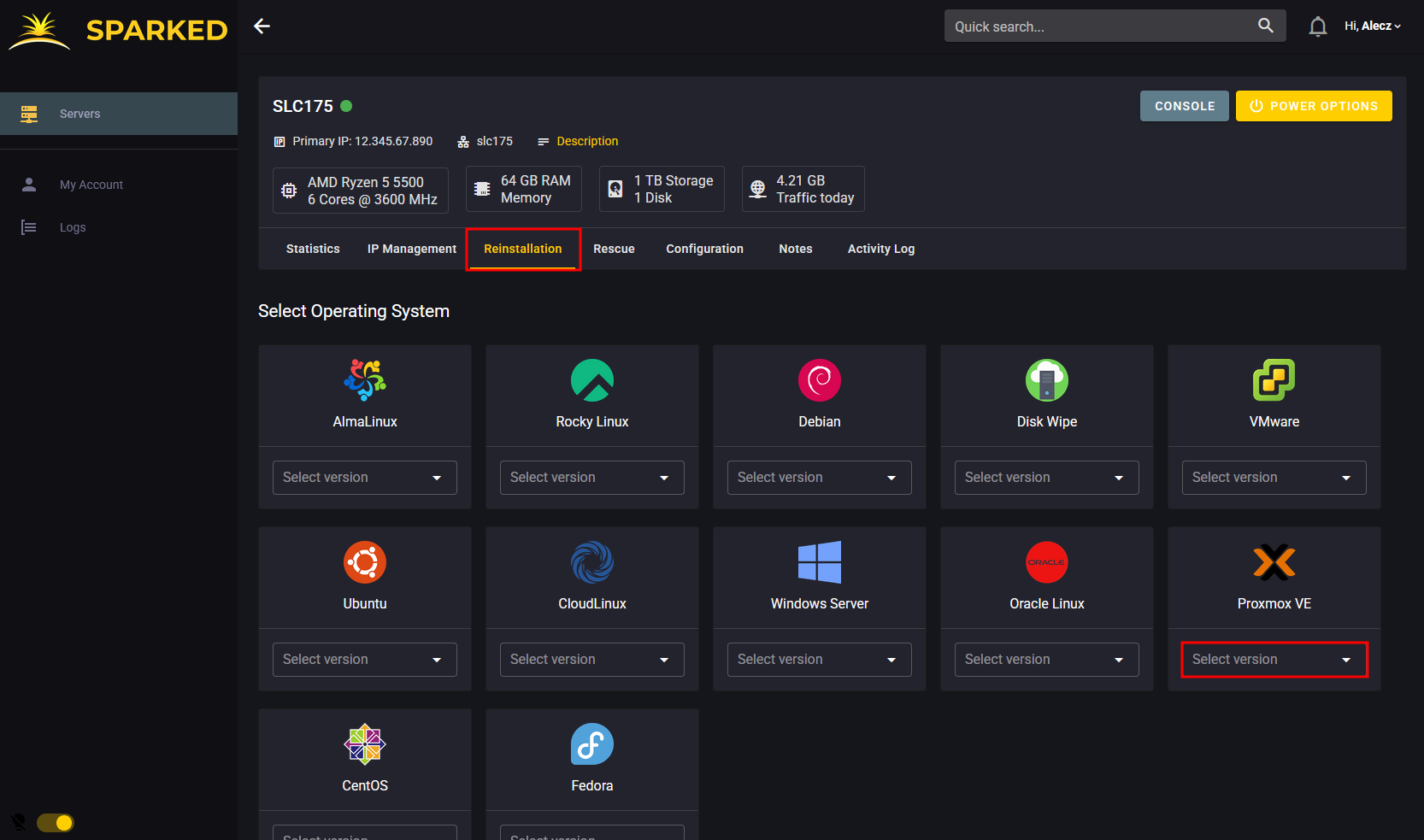Screen dimensions: 1424x840
Task: Click the My Account person icon
Action: pos(29,185)
